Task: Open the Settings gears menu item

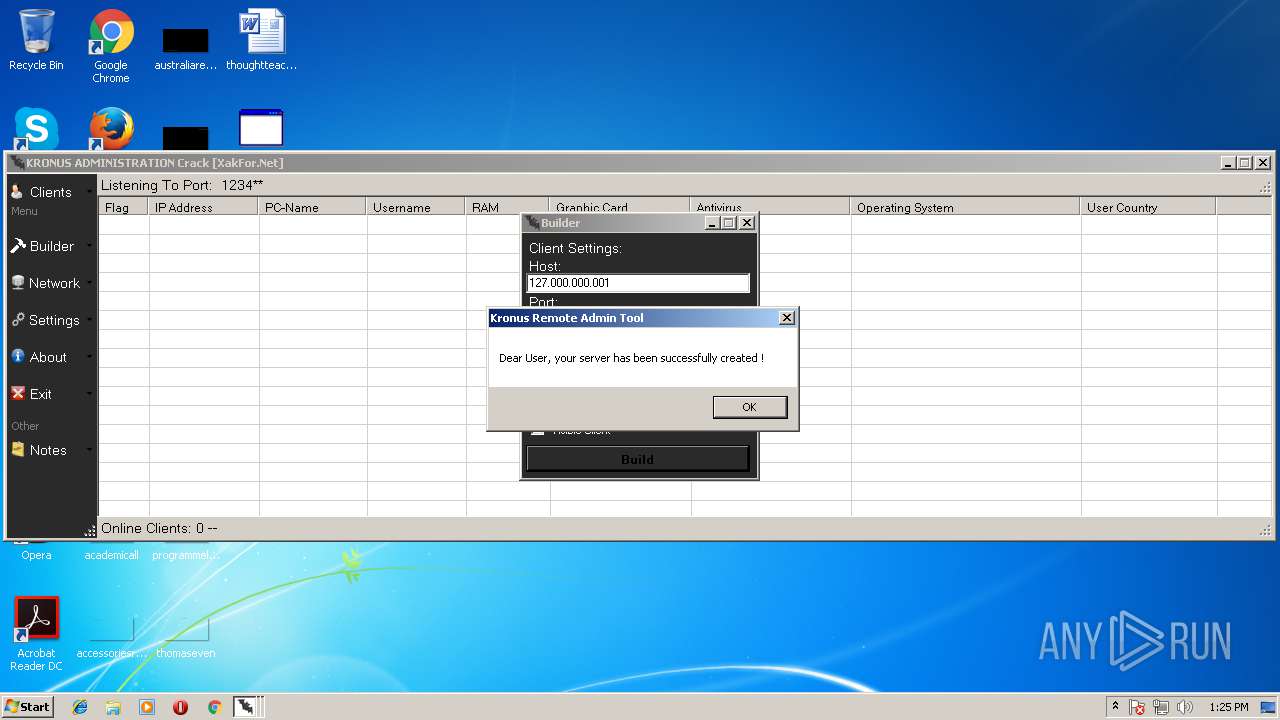Action: point(51,320)
